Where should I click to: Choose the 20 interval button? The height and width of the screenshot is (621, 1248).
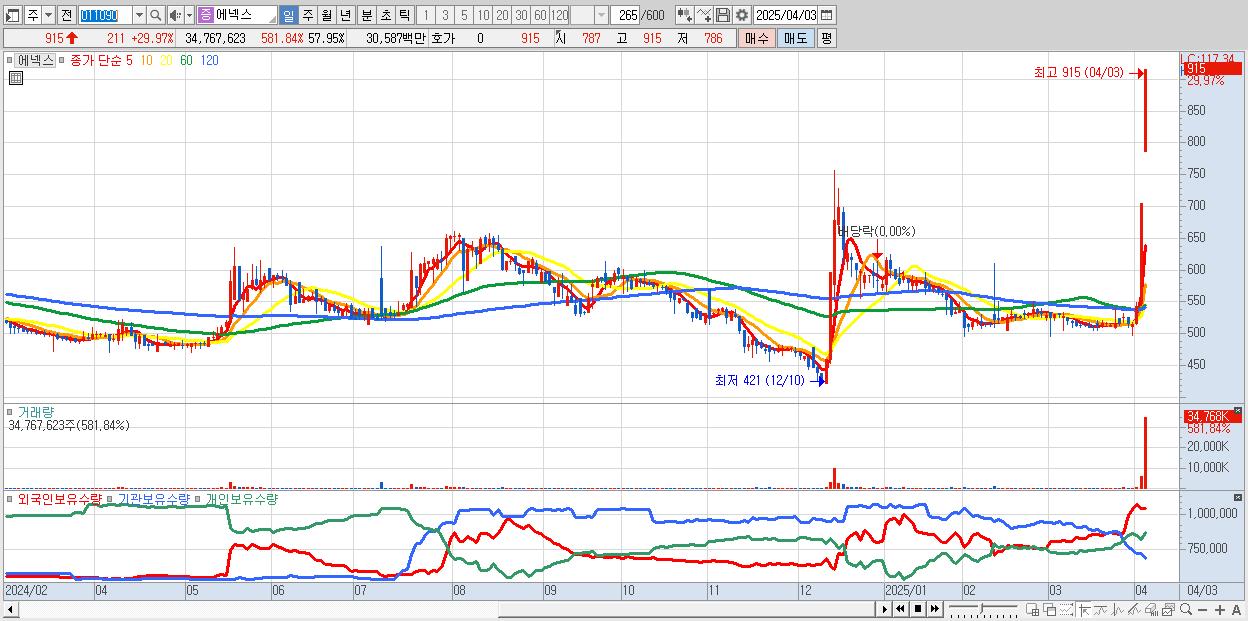pyautogui.click(x=502, y=15)
